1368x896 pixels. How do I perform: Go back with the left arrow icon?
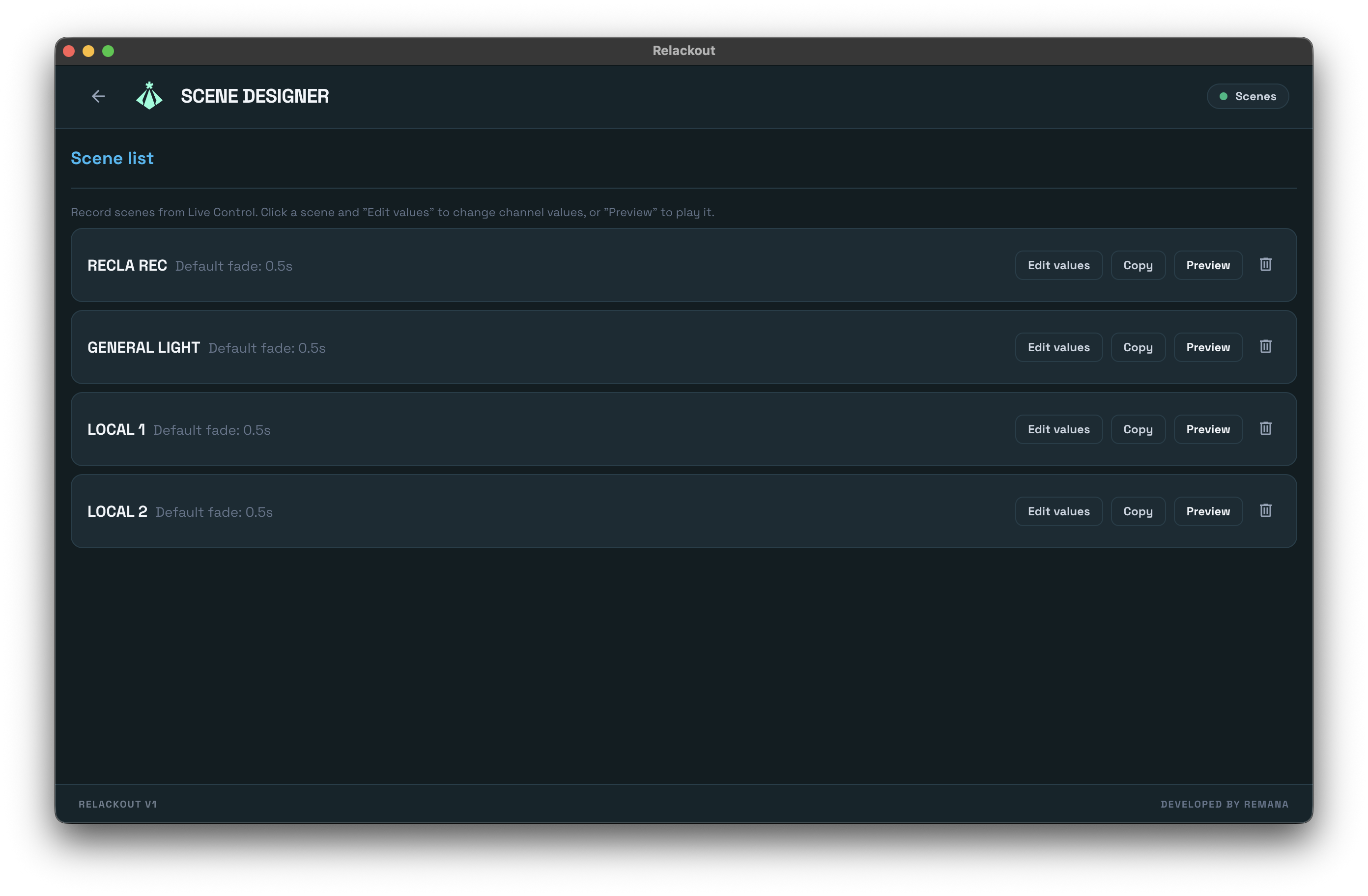[98, 96]
